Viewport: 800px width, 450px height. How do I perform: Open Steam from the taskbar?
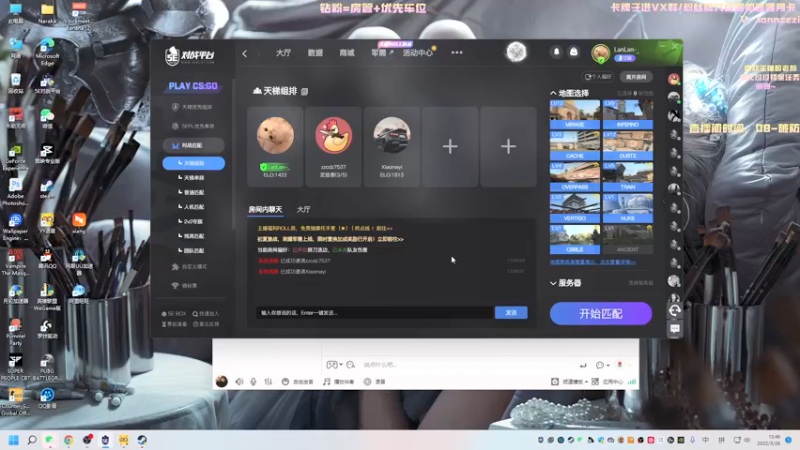(142, 440)
